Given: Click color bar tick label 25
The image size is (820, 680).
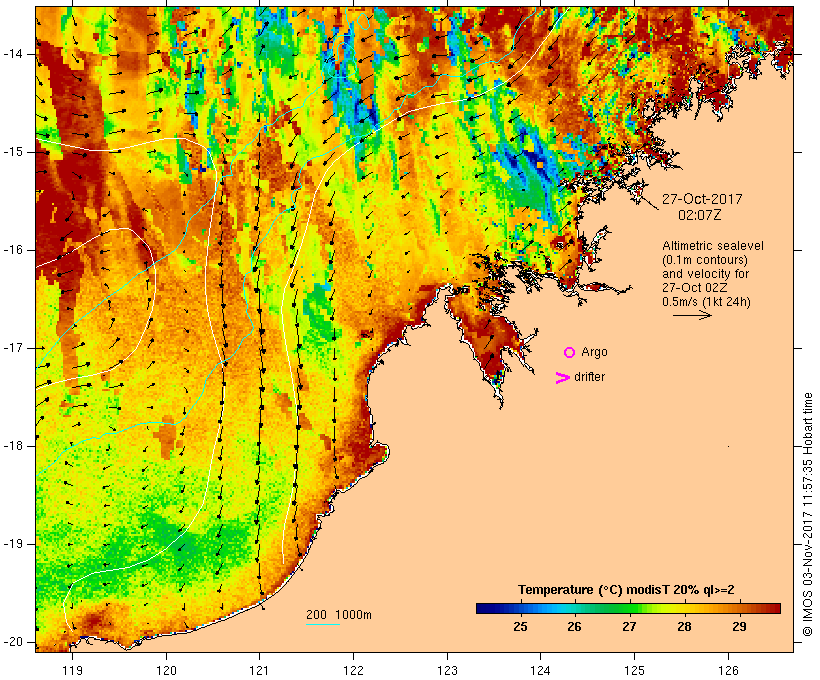Looking at the screenshot, I should (x=520, y=627).
